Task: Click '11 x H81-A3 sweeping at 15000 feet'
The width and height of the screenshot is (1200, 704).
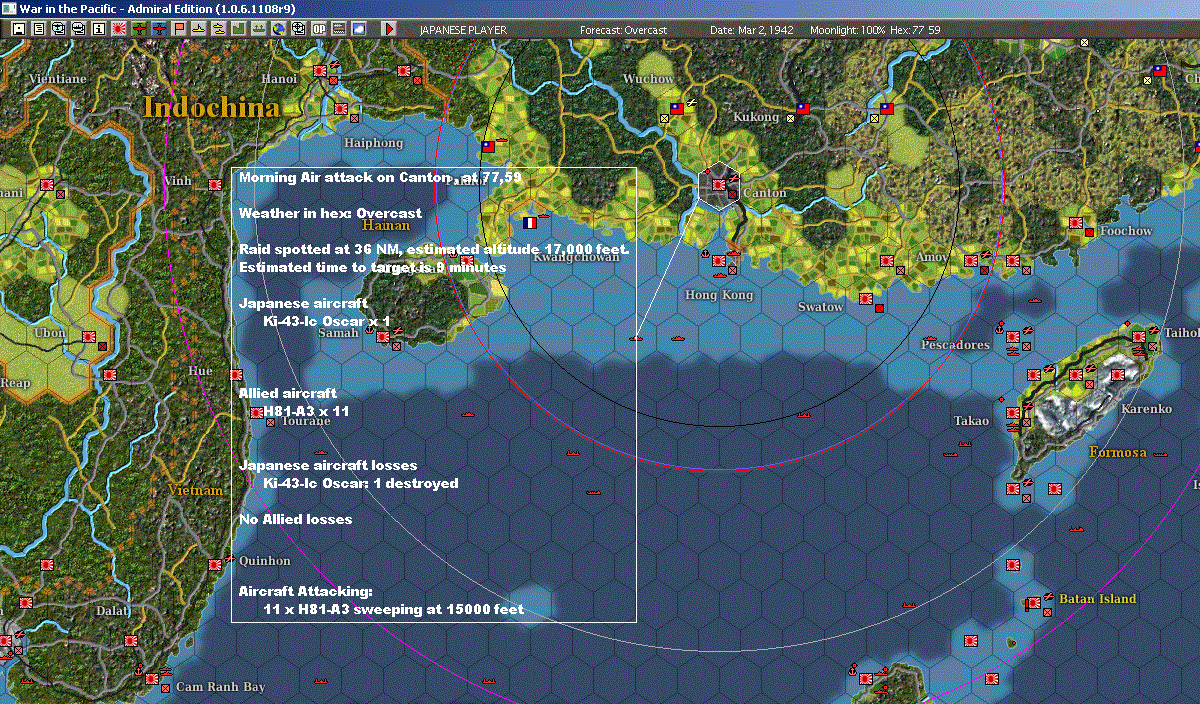Action: [x=393, y=609]
